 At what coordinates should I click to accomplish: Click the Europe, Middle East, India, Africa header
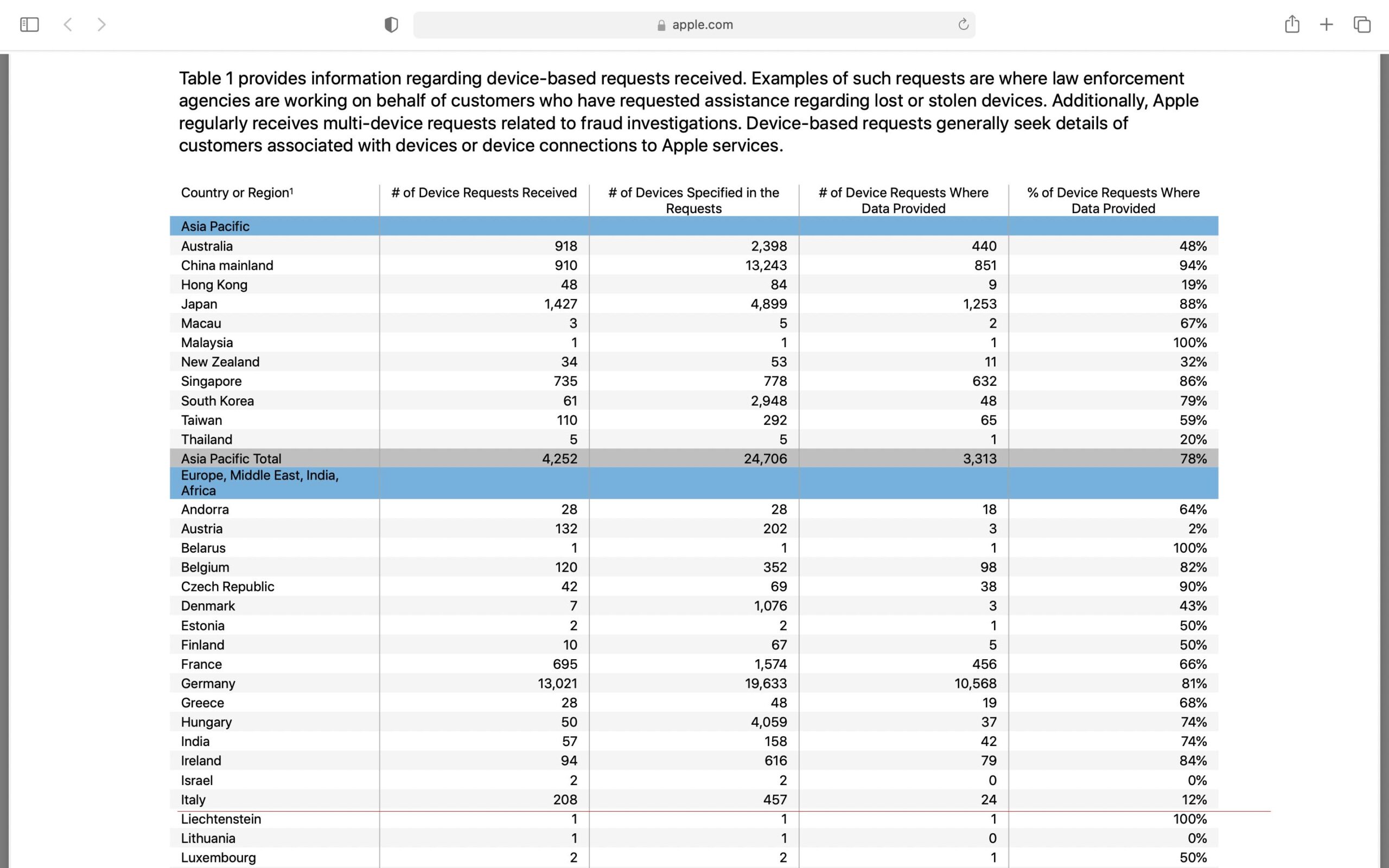click(259, 483)
